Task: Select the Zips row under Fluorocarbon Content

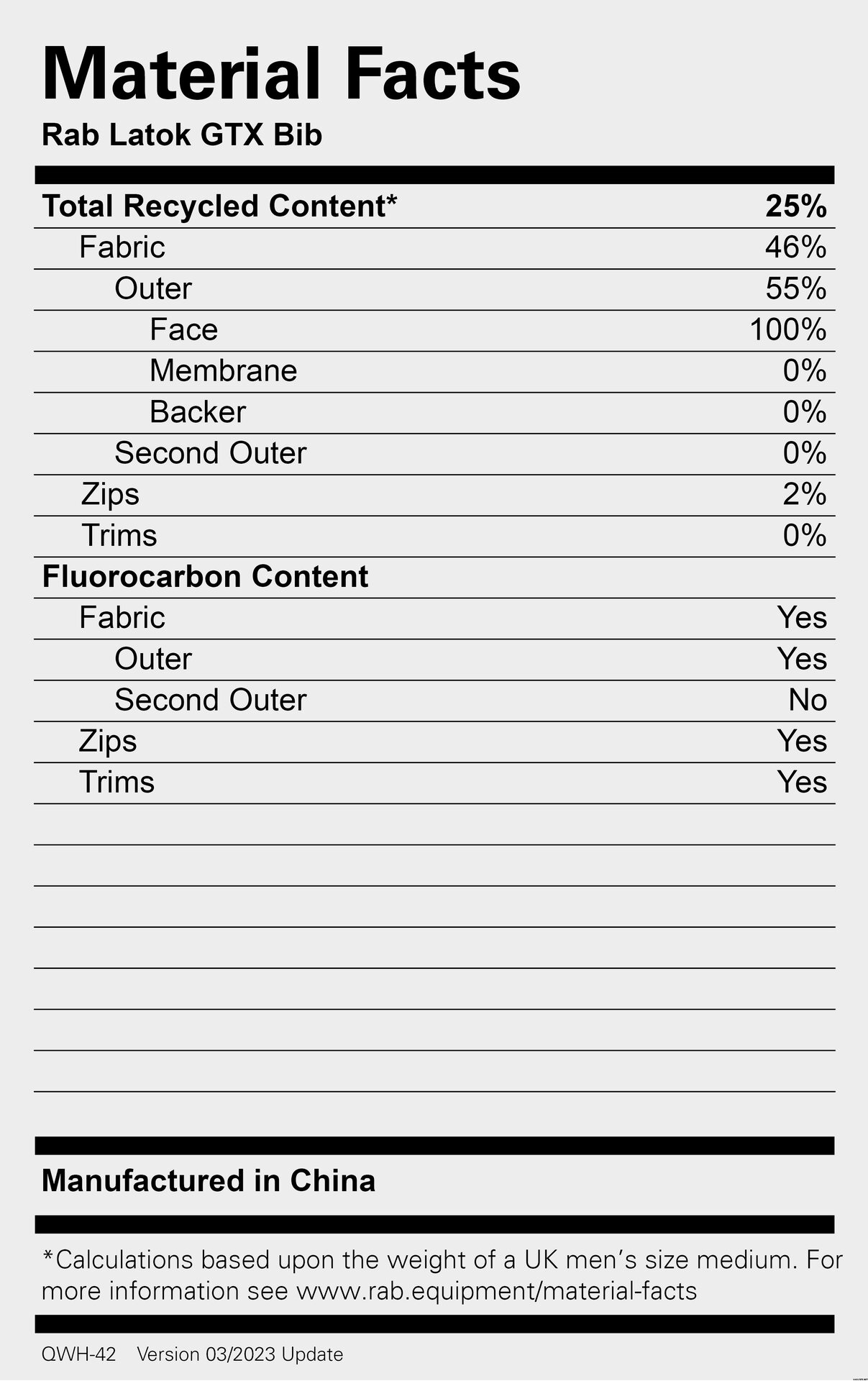Action: (434, 742)
